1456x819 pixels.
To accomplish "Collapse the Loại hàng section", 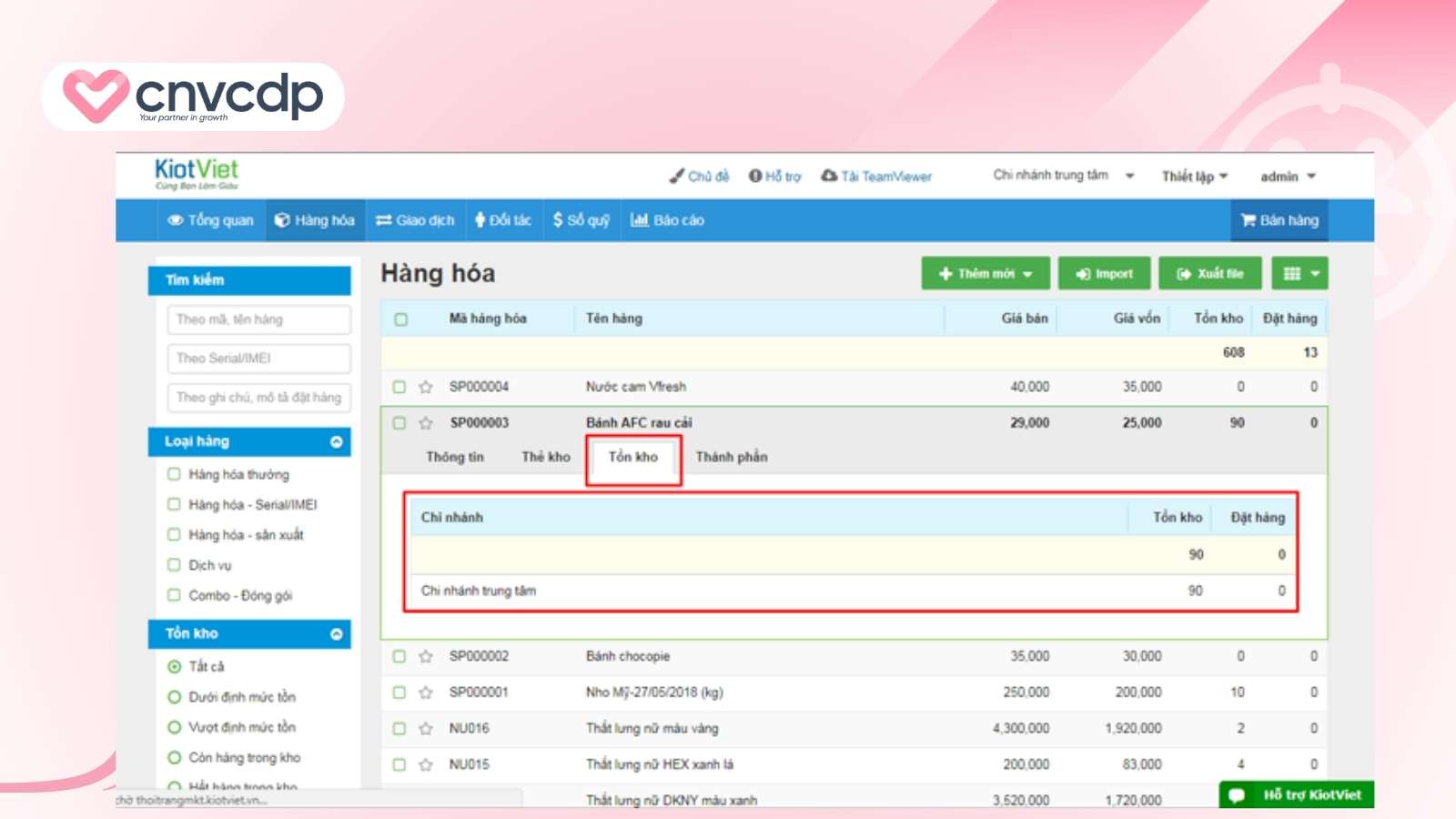I will [337, 441].
